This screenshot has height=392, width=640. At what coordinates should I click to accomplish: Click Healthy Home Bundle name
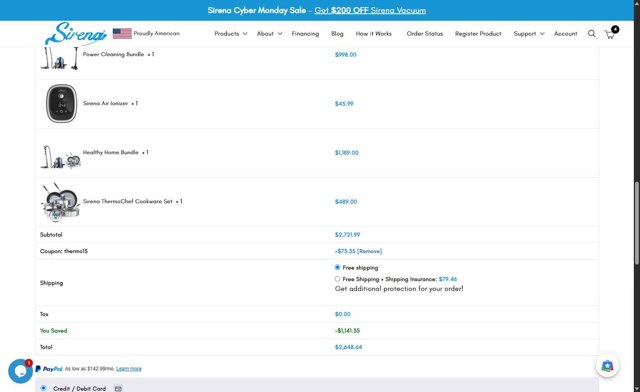111,152
